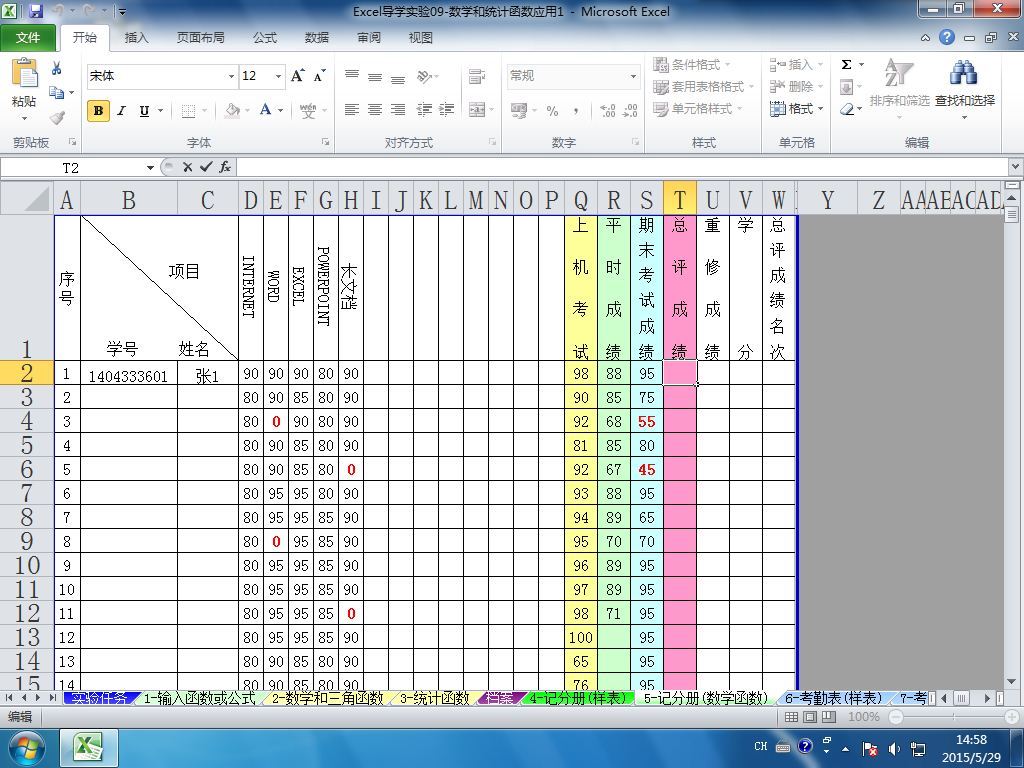Click the 排序和筛选 button
This screenshot has width=1024, height=768.
coord(899,89)
